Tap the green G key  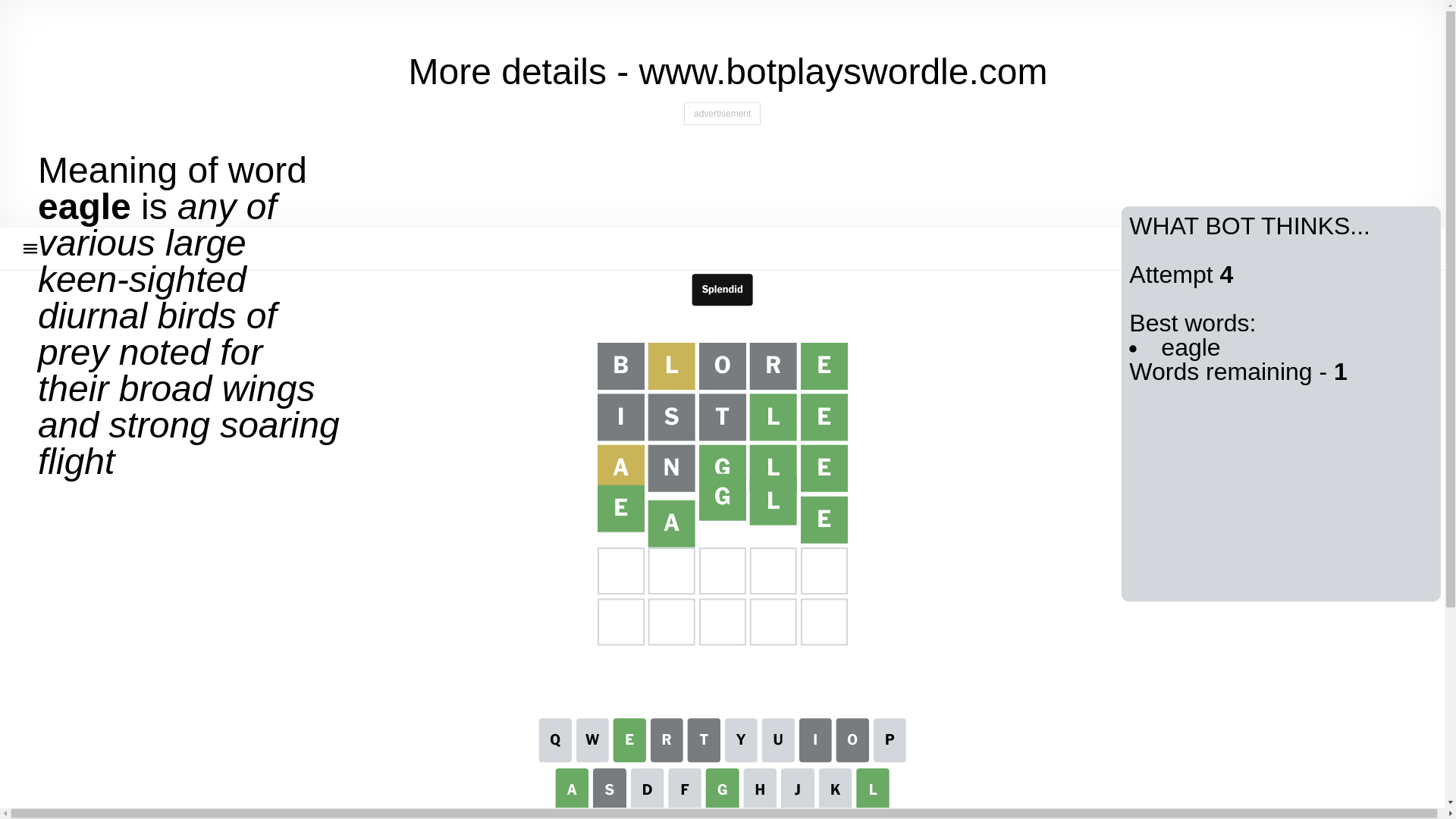[722, 789]
